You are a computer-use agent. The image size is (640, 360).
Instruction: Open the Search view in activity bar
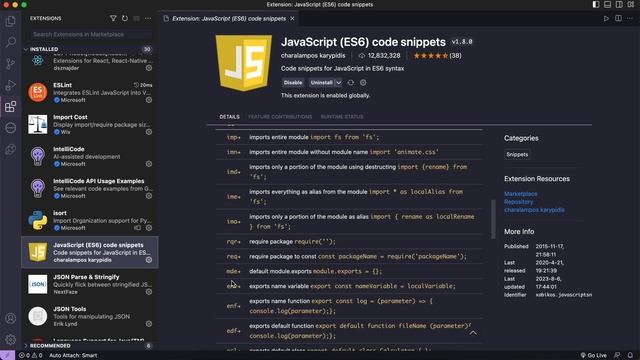(x=11, y=42)
